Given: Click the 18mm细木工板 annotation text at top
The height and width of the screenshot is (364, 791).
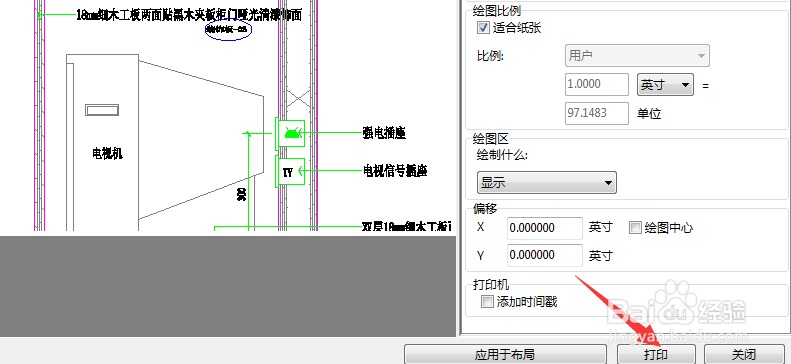Looking at the screenshot, I should [189, 15].
